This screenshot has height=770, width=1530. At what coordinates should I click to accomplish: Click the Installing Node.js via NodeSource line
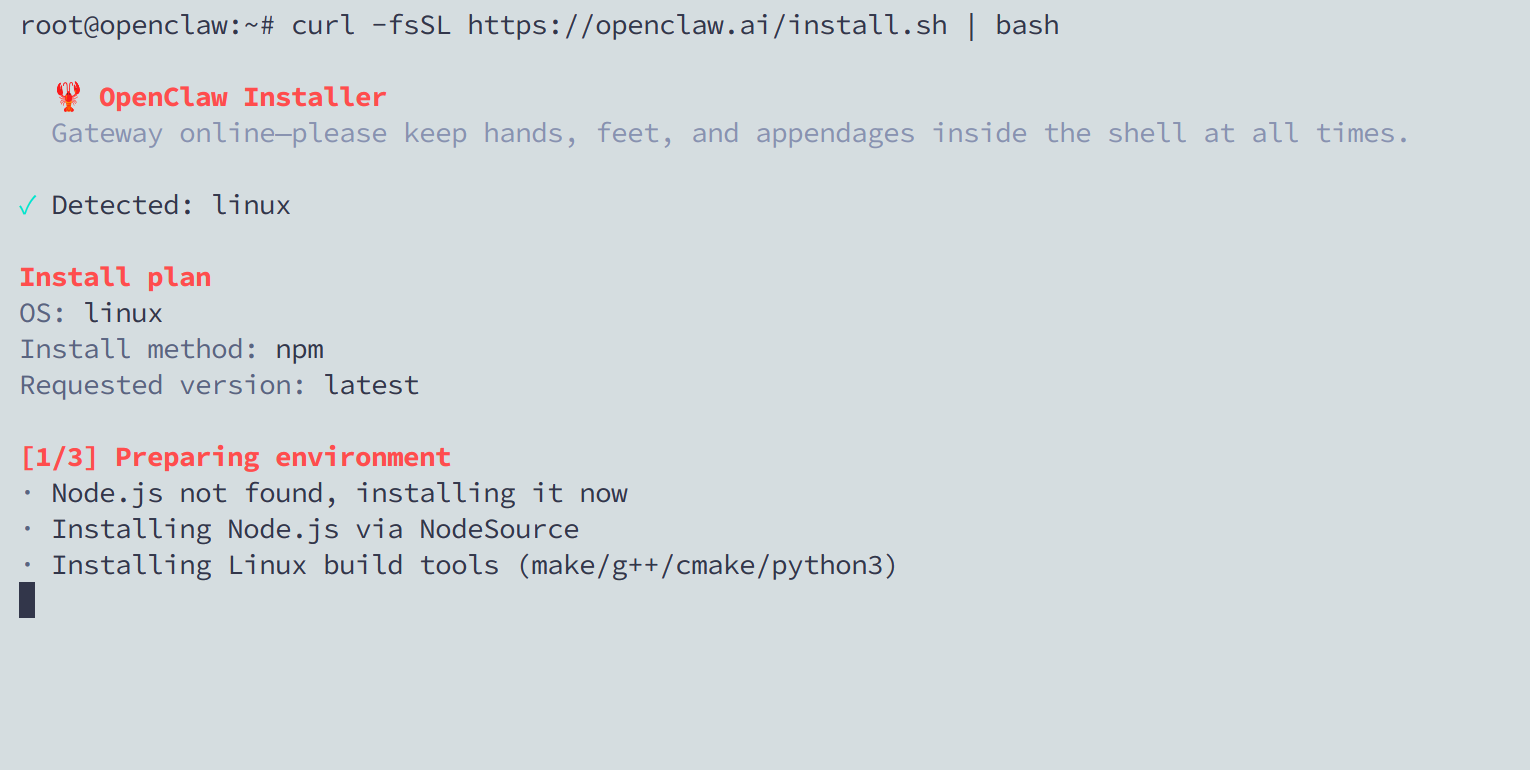point(315,529)
